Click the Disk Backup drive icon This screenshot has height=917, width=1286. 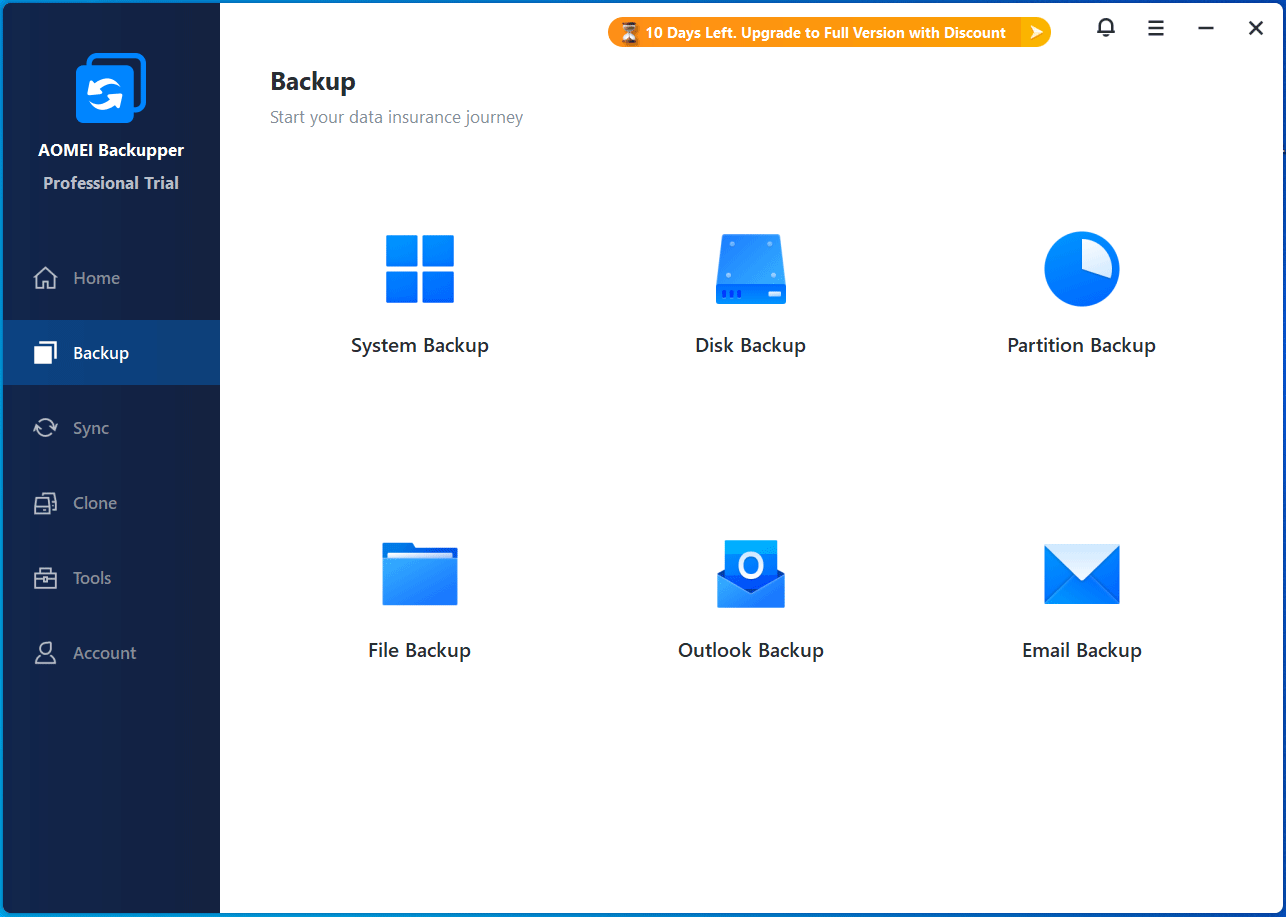tap(751, 269)
